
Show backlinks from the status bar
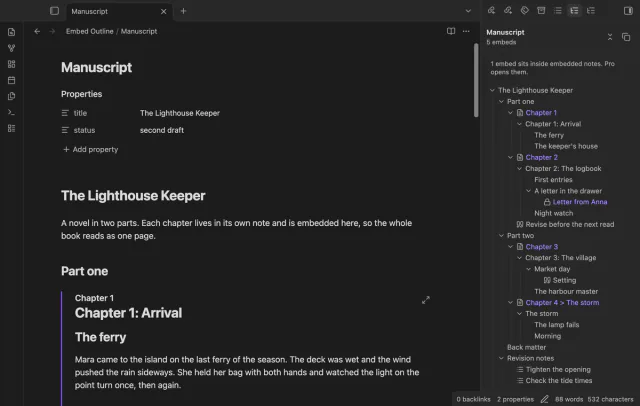pos(473,399)
